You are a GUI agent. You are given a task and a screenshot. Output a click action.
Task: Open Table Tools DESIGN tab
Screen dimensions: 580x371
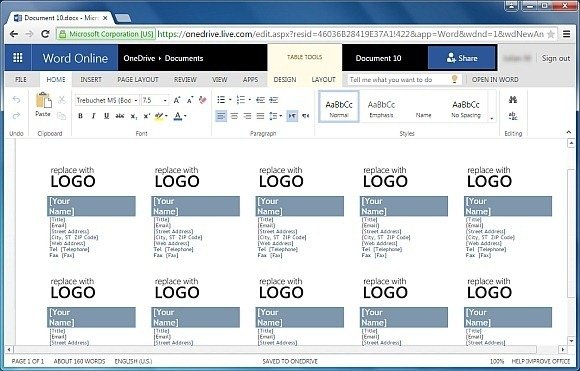(285, 80)
